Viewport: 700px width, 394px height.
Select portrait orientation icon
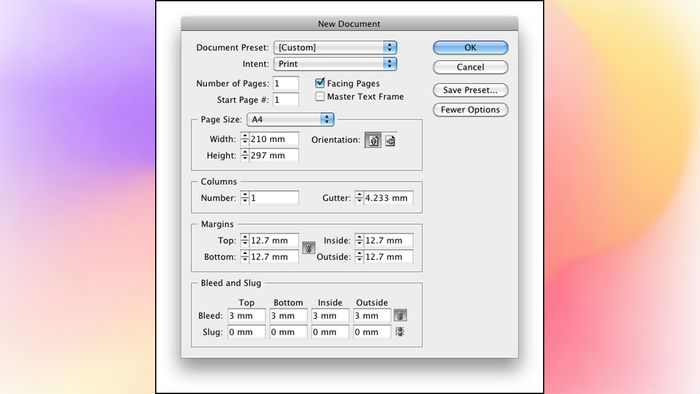pyautogui.click(x=373, y=140)
